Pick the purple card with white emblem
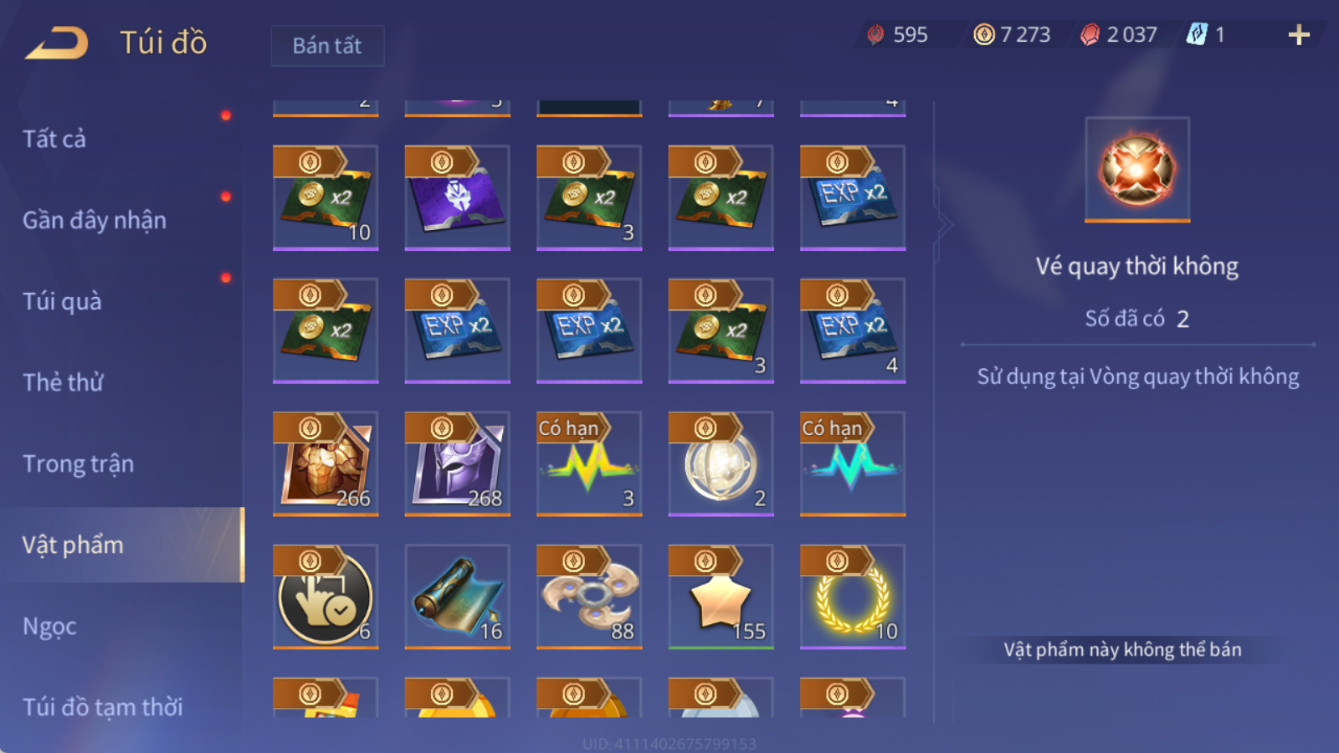1339x753 pixels. point(458,198)
